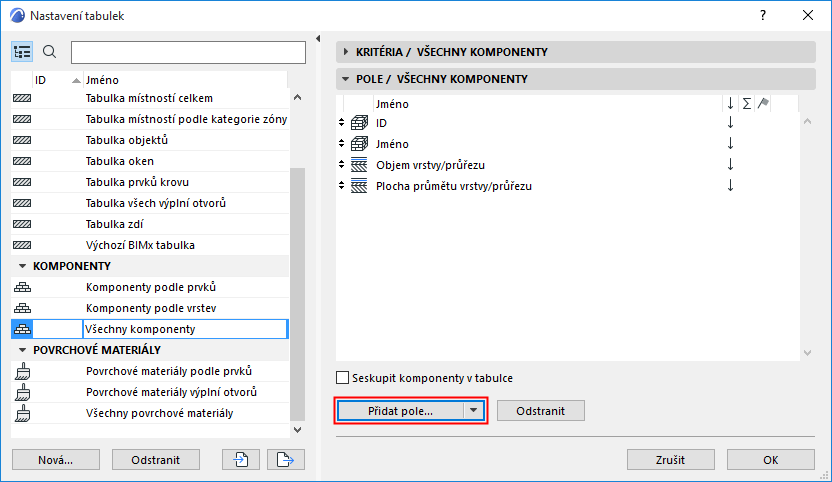Toggle sort arrow for the ID field
Image resolution: width=832 pixels, height=482 pixels.
pyautogui.click(x=730, y=122)
